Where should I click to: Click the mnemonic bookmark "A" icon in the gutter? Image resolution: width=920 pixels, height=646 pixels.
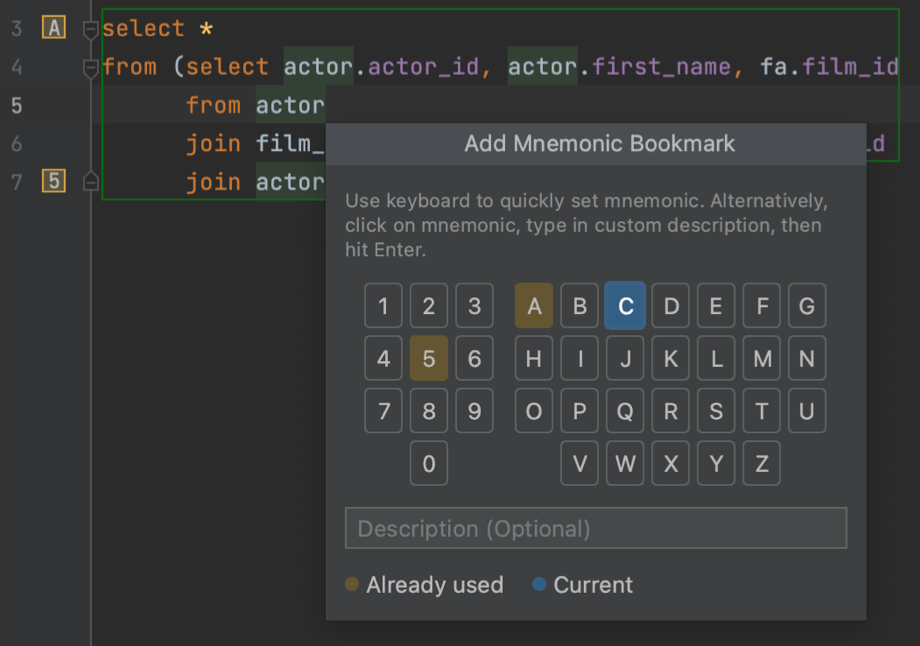[51, 28]
